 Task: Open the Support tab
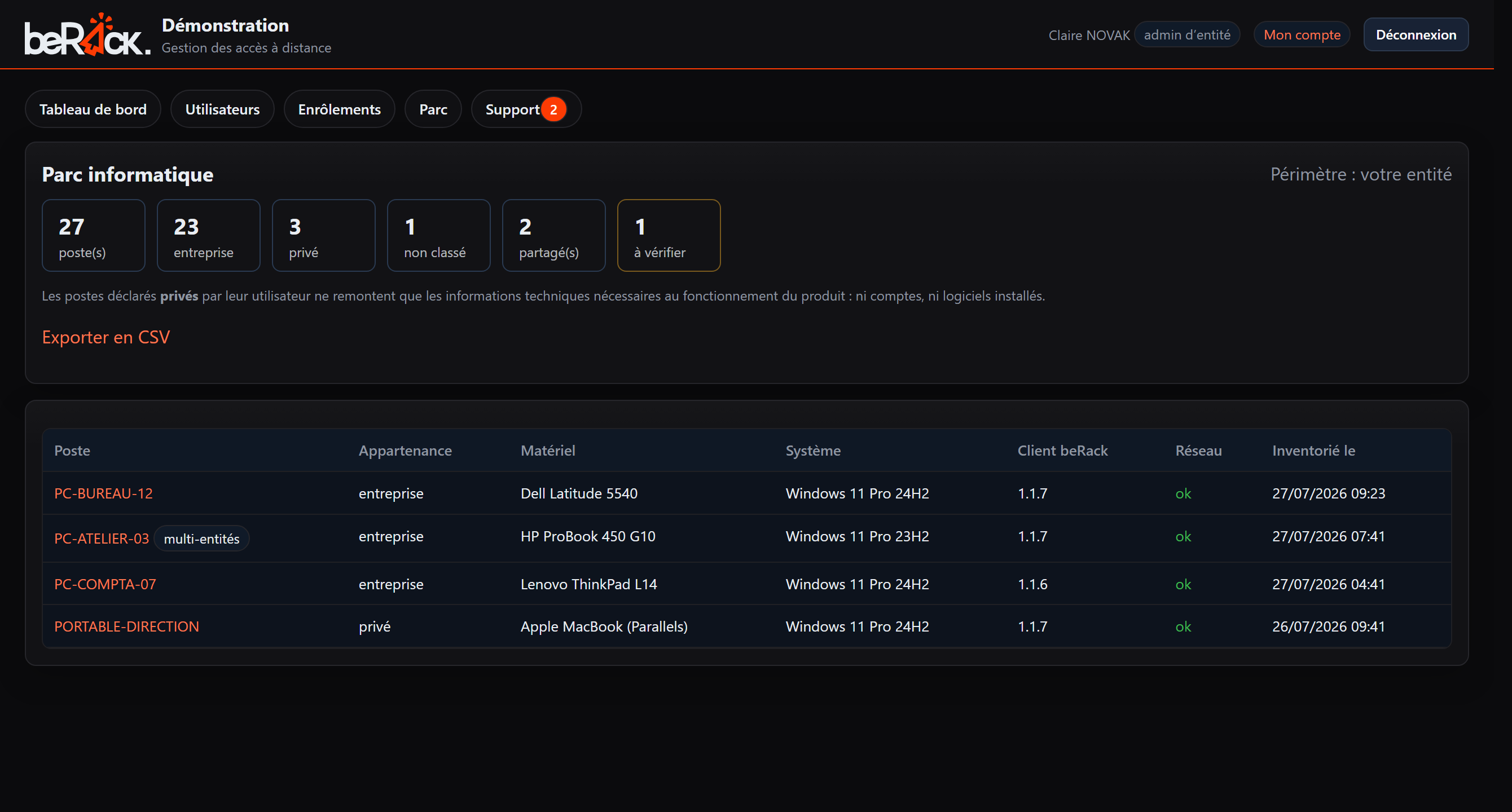(526, 109)
